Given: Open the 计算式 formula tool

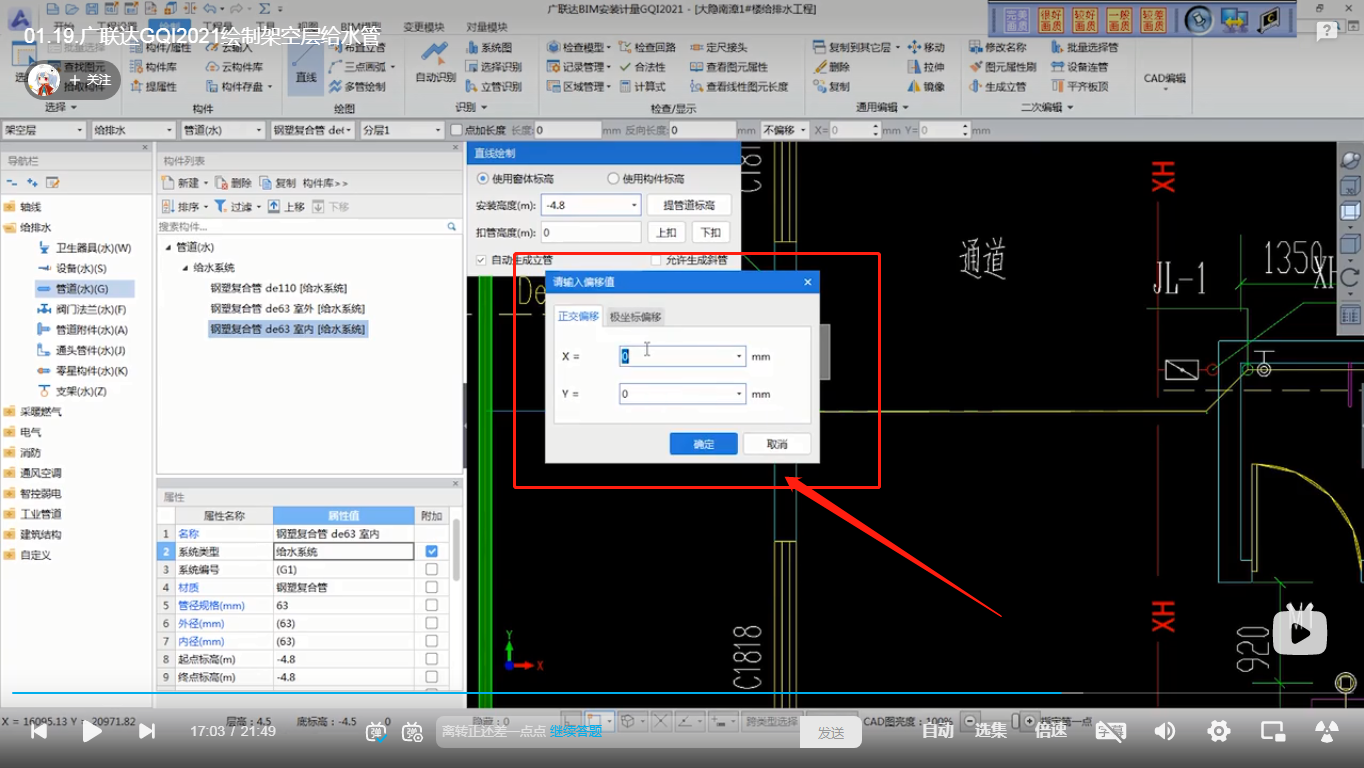Looking at the screenshot, I should point(641,87).
